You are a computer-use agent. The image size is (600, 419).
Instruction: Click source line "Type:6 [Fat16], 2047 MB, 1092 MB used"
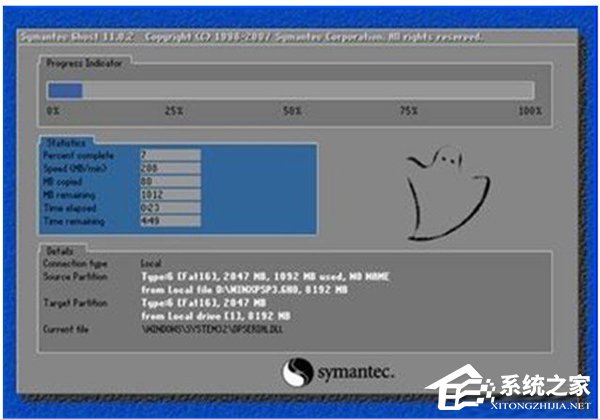click(266, 277)
